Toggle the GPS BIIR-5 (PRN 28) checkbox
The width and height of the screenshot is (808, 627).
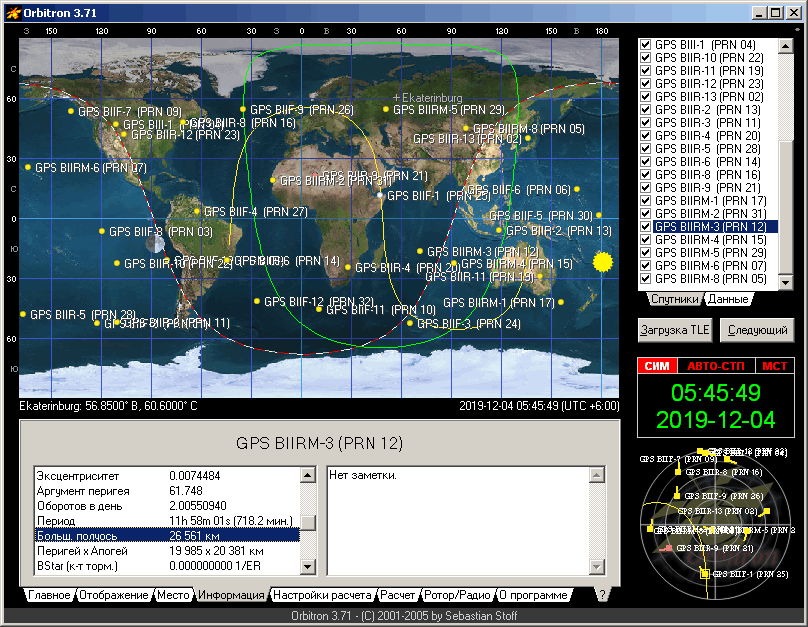645,149
